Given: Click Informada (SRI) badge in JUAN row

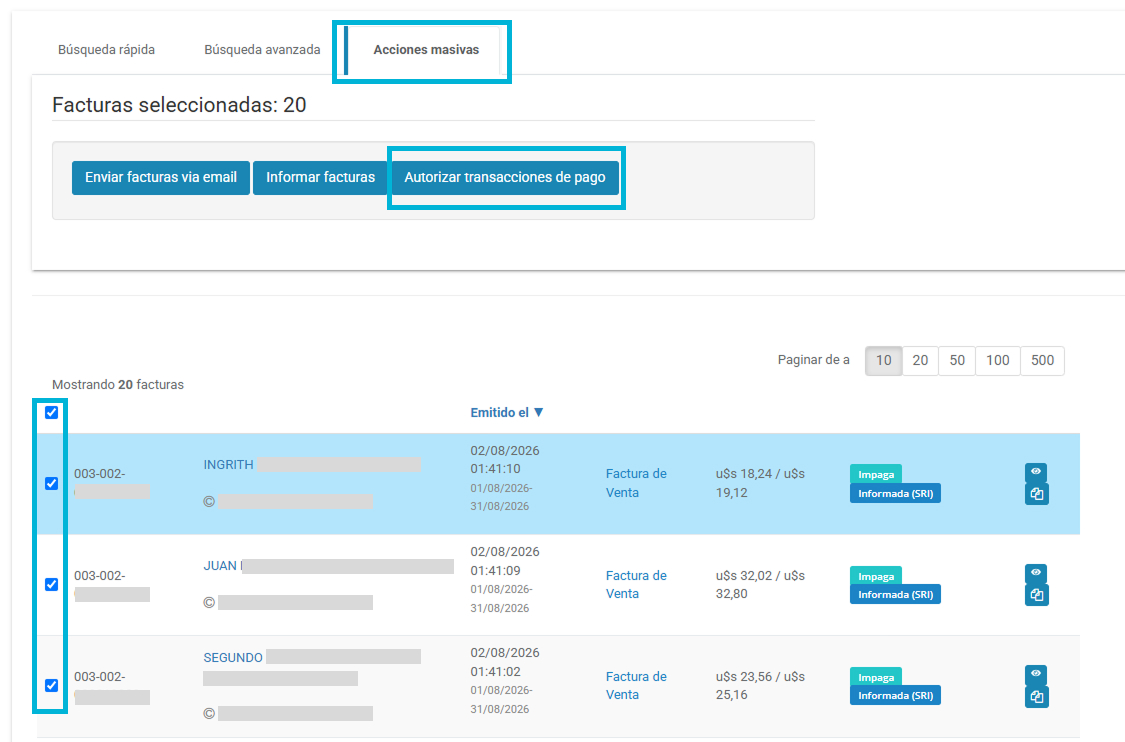Looking at the screenshot, I should pos(895,594).
